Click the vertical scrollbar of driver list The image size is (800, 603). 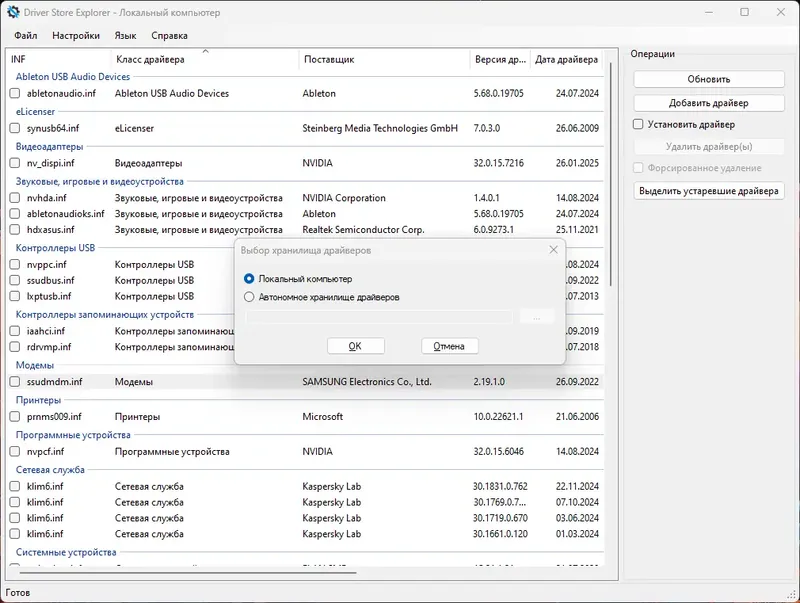[x=610, y=173]
